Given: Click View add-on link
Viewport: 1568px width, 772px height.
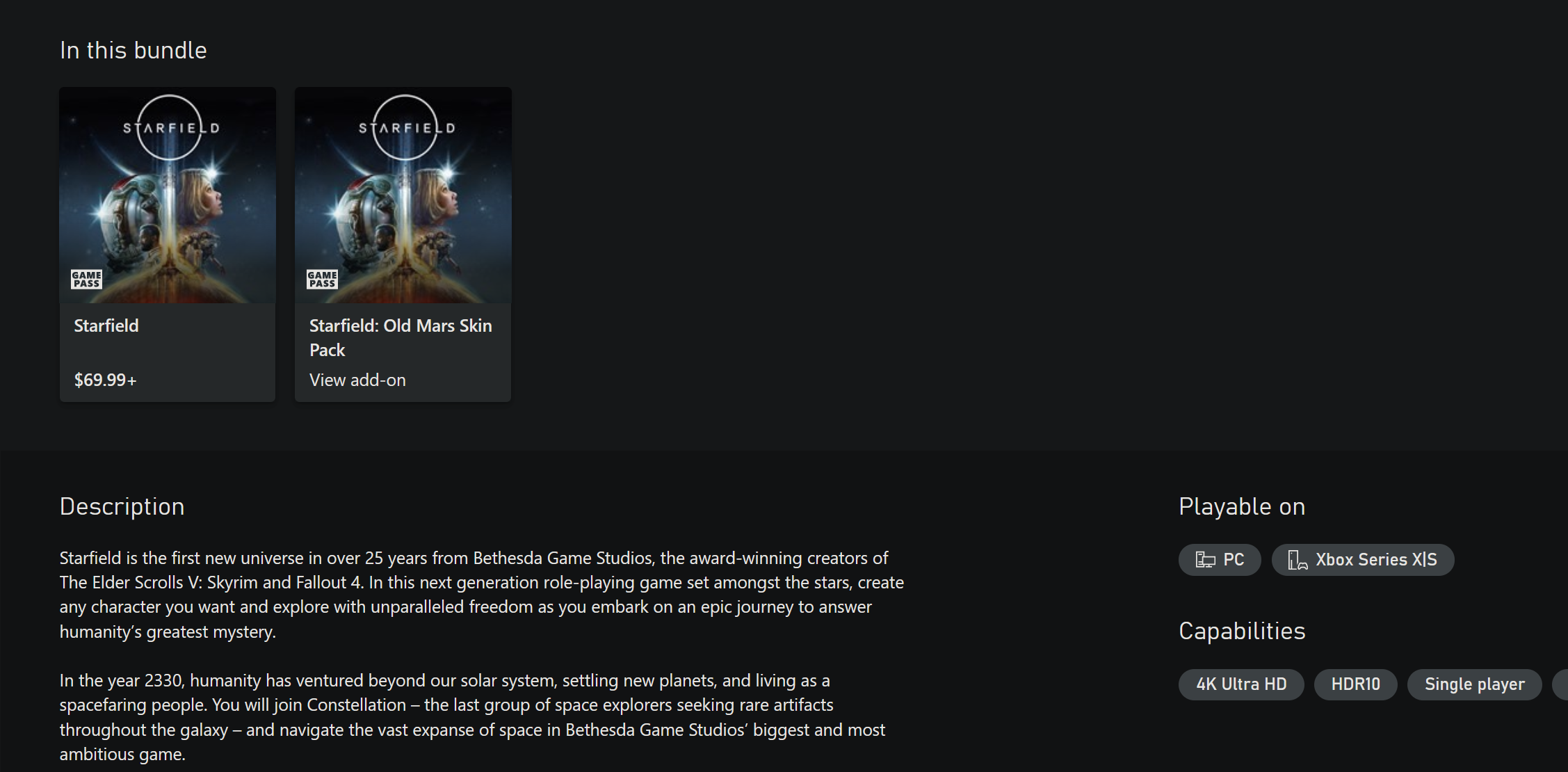Looking at the screenshot, I should point(357,380).
